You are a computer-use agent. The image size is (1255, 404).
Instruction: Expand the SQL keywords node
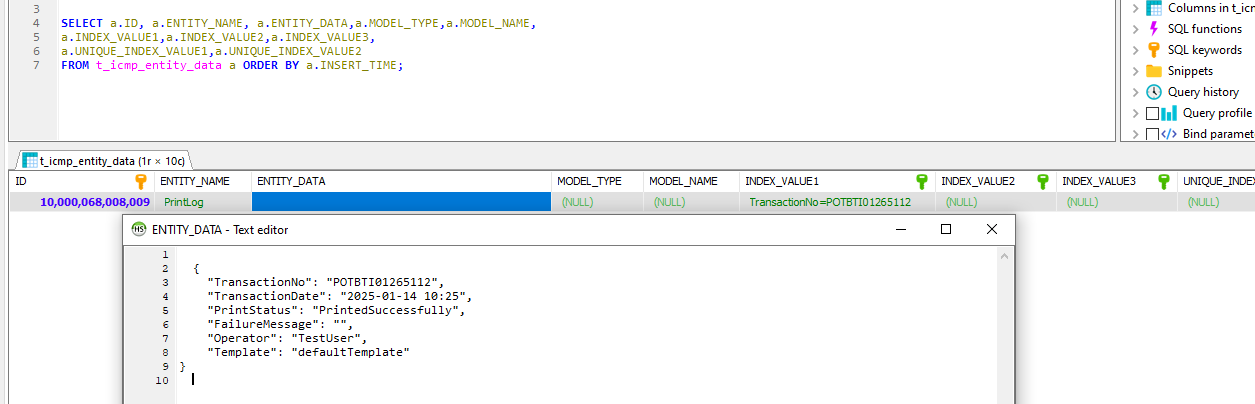point(1135,50)
